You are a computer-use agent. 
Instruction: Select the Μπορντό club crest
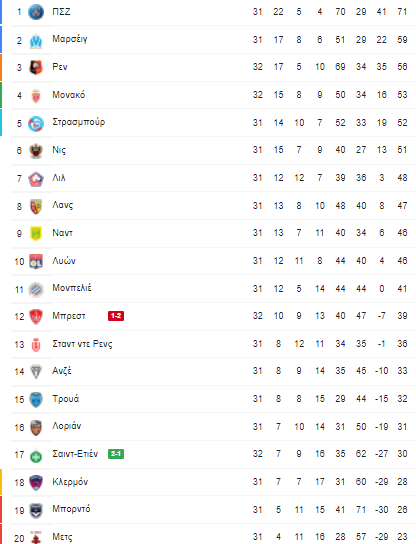pos(36,511)
